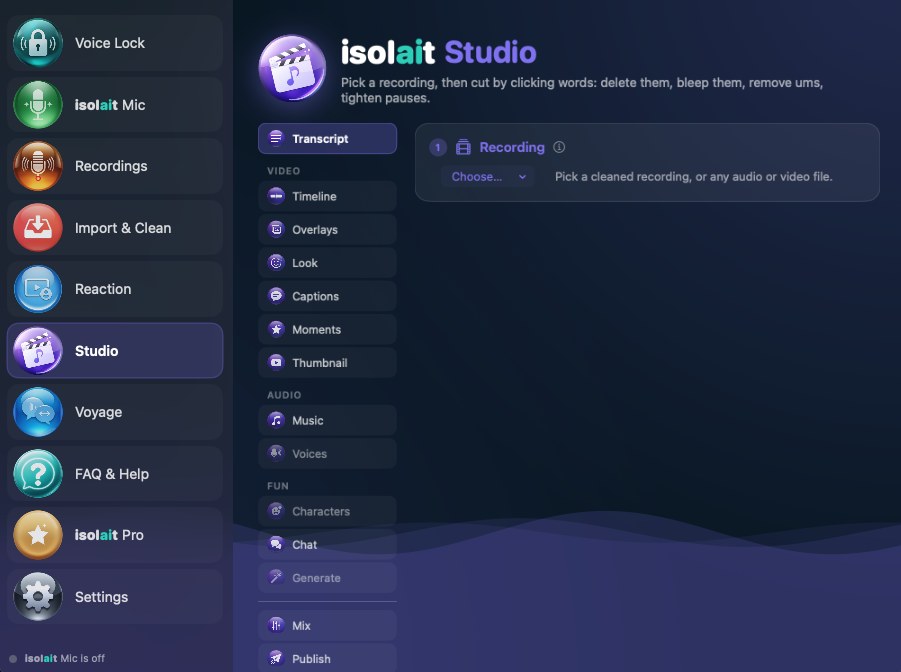Go to Voice Lock label in sidebar

(x=110, y=43)
